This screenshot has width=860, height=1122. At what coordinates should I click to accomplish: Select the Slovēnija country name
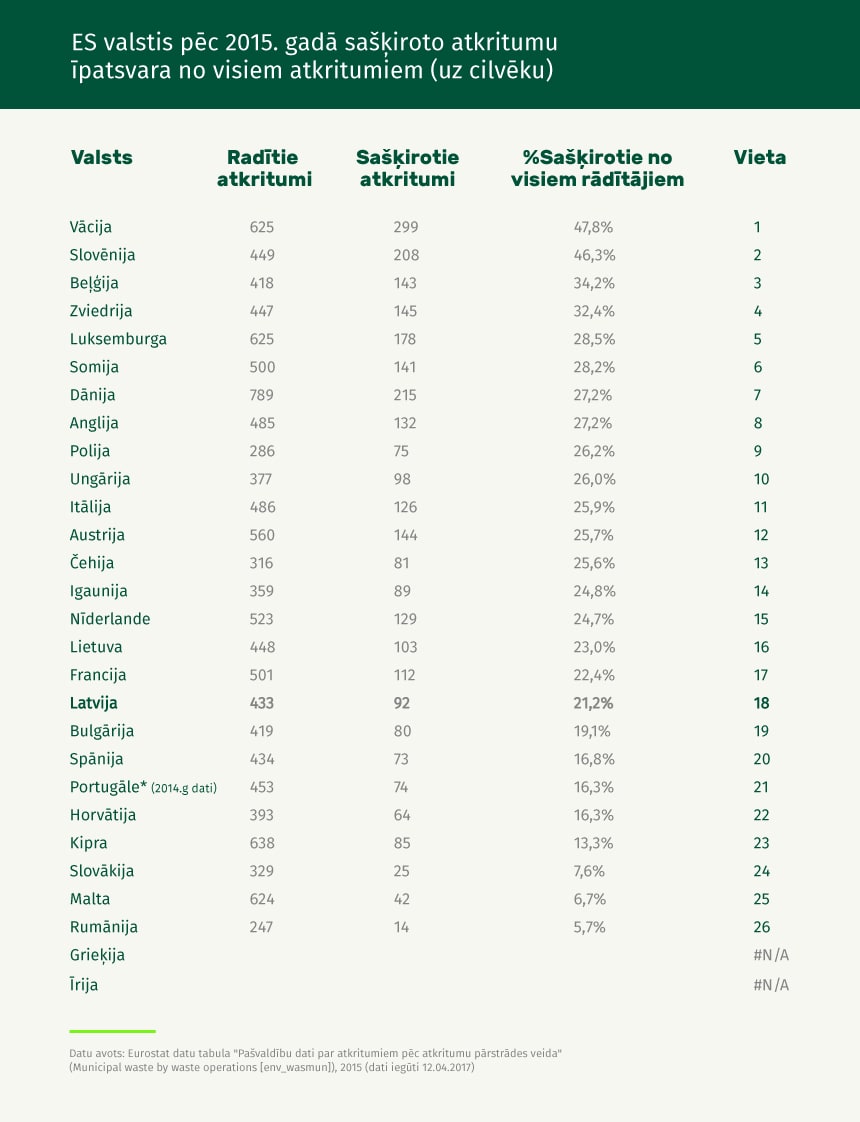tap(102, 255)
